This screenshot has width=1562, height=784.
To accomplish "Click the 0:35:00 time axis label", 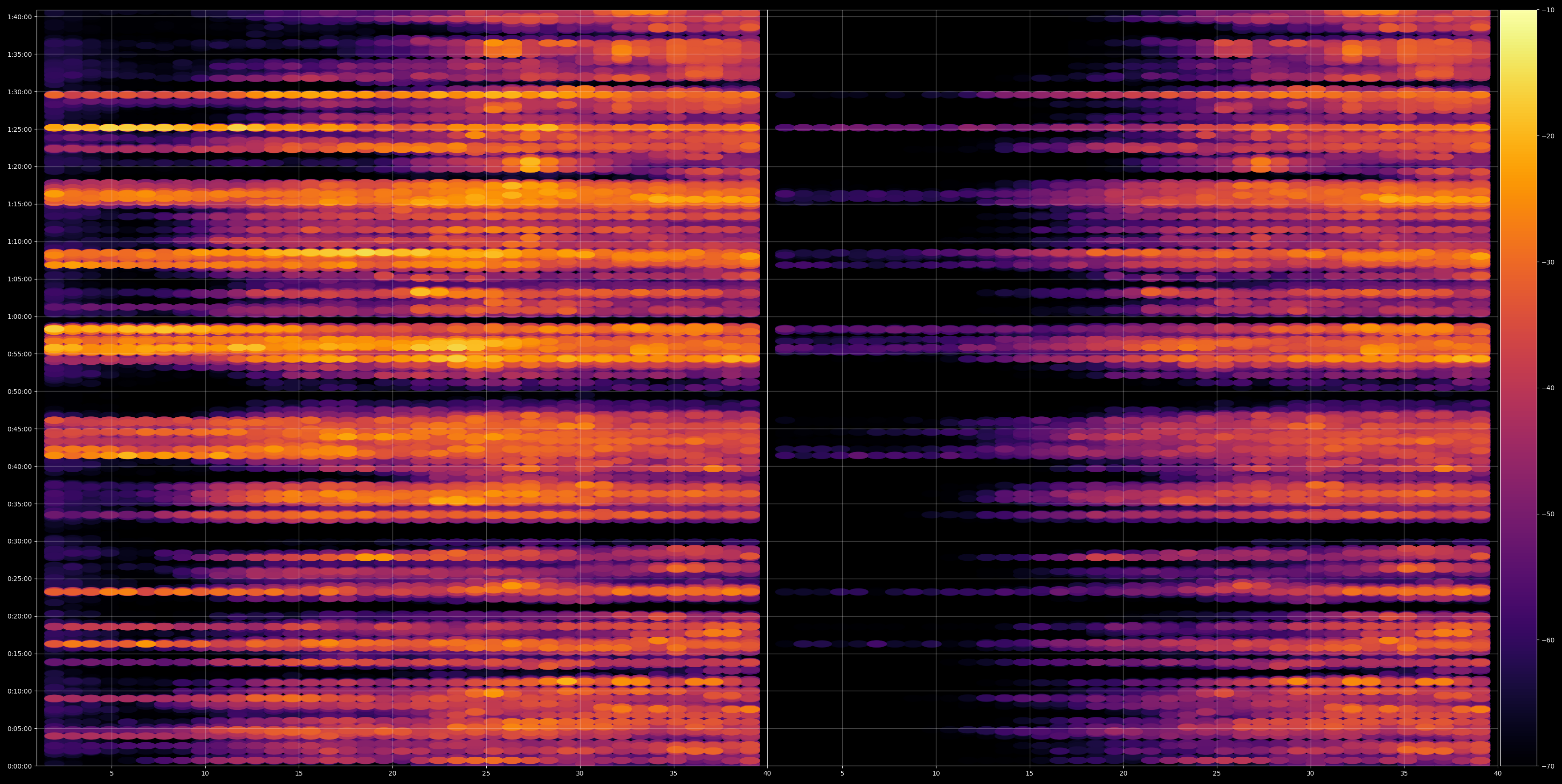I will pos(19,504).
